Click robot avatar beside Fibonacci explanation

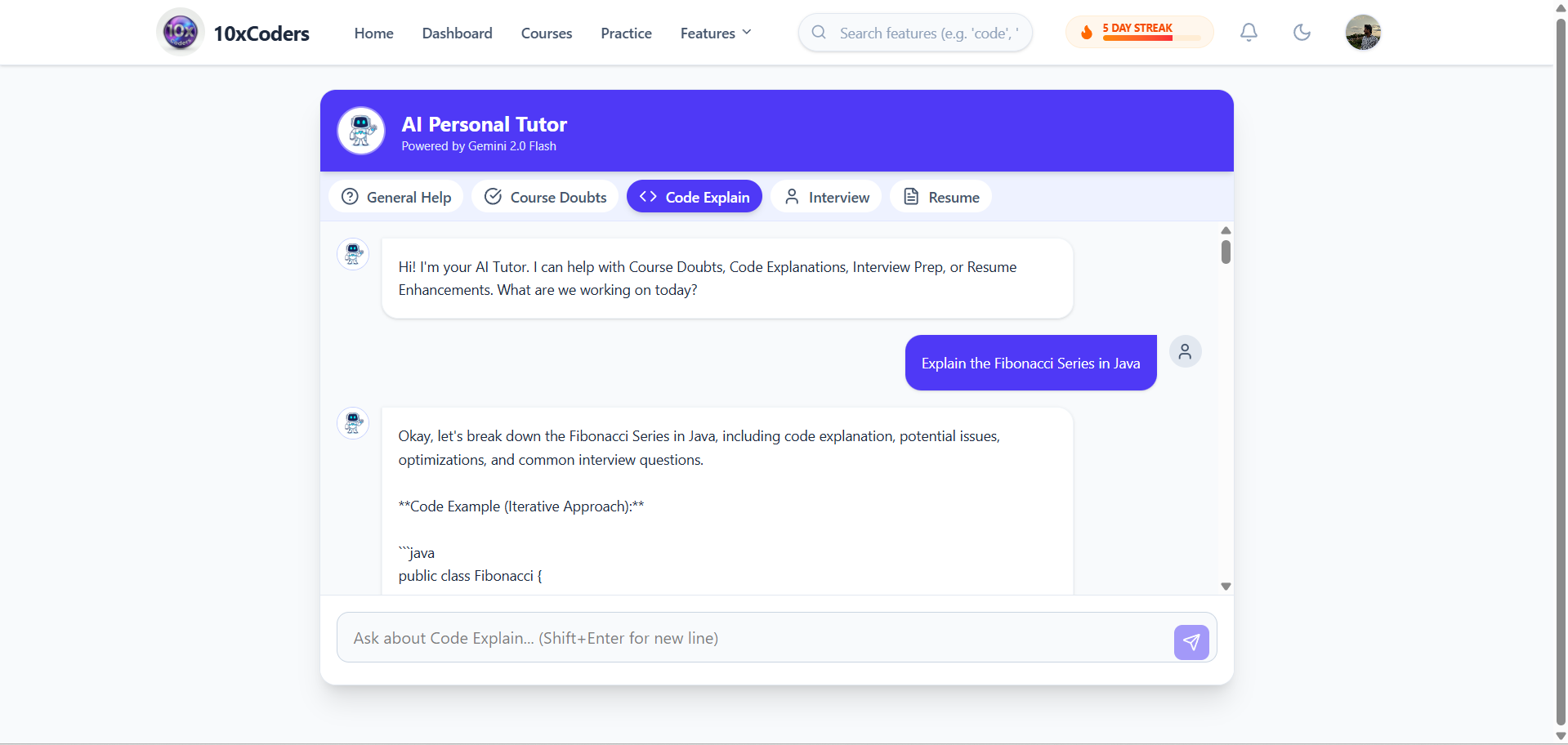[x=353, y=423]
